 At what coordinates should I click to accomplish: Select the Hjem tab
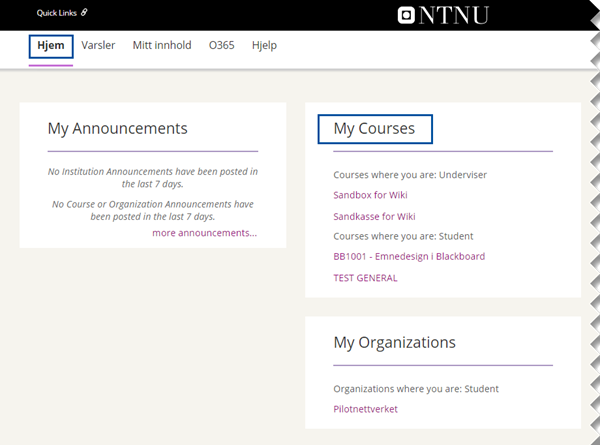coord(51,46)
